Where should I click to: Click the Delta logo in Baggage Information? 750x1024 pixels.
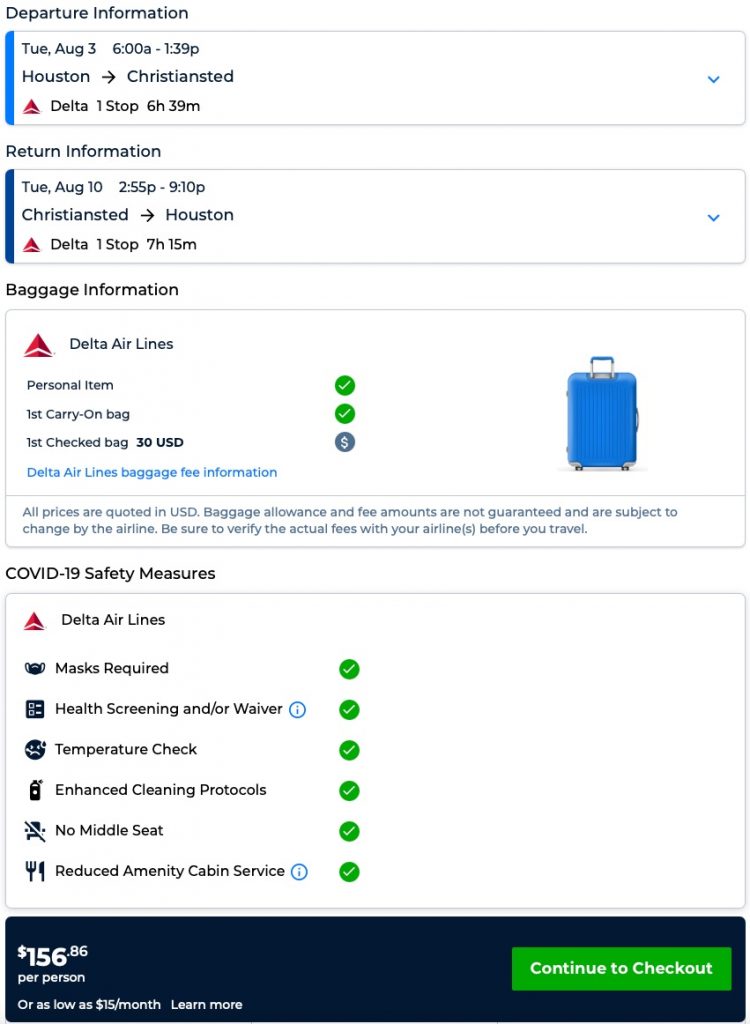[39, 345]
